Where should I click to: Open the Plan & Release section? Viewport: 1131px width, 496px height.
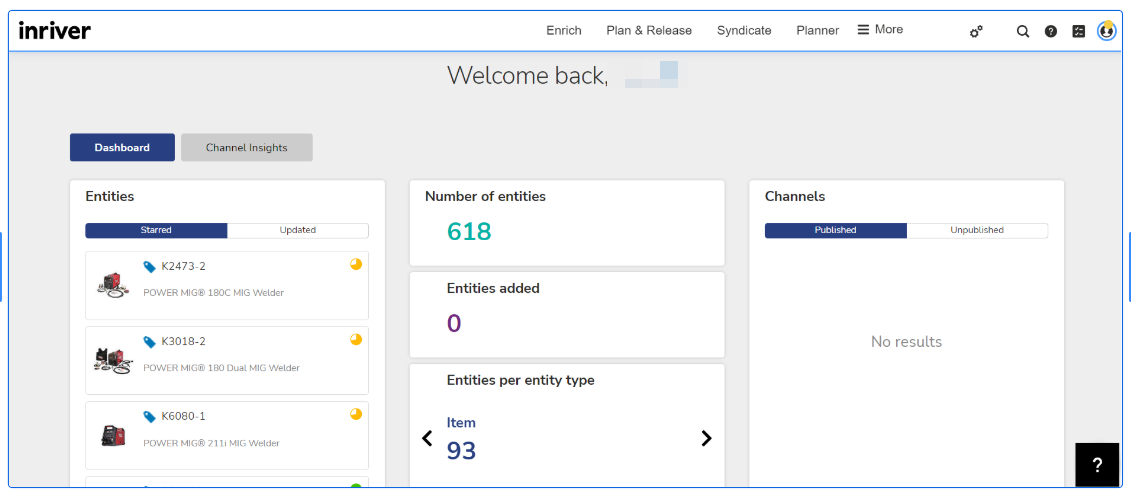[x=649, y=30]
